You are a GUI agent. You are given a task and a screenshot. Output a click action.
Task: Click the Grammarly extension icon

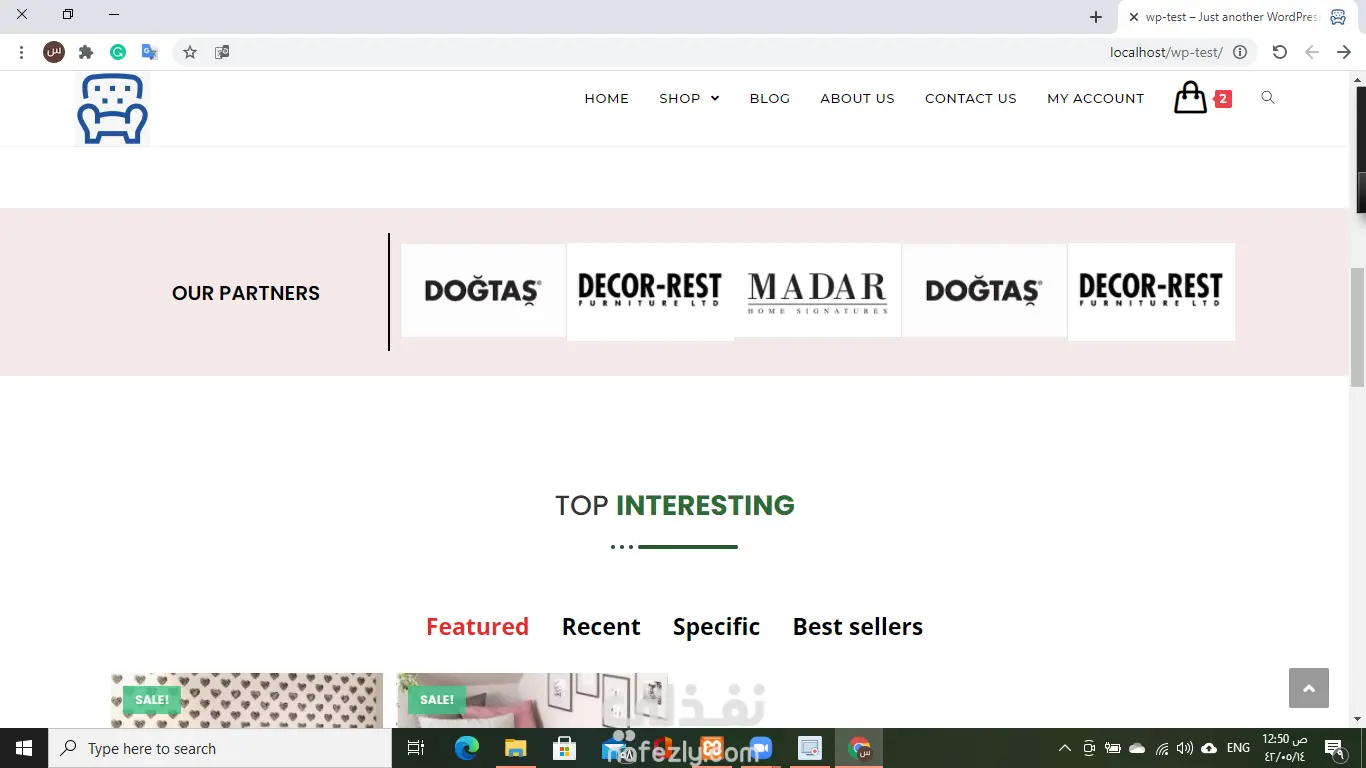118,52
